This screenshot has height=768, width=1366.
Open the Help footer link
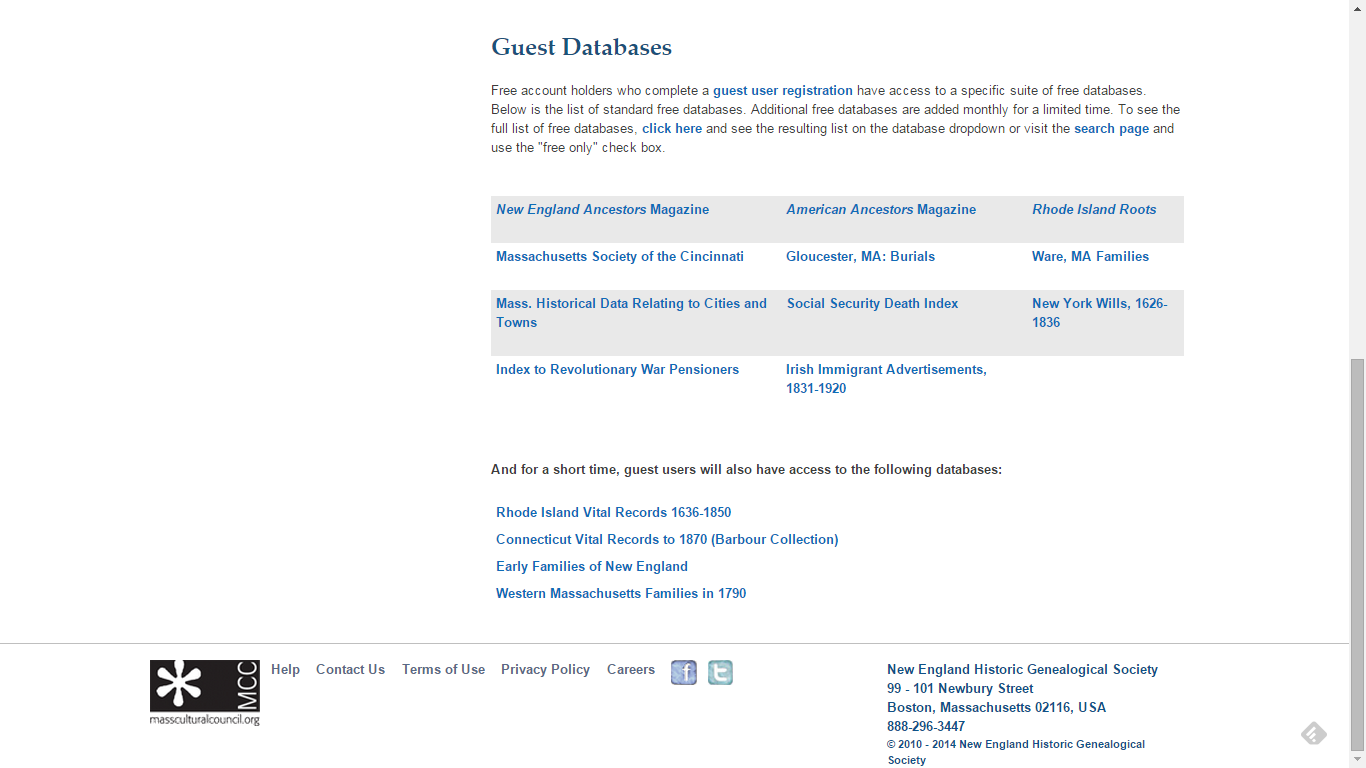[x=285, y=669]
